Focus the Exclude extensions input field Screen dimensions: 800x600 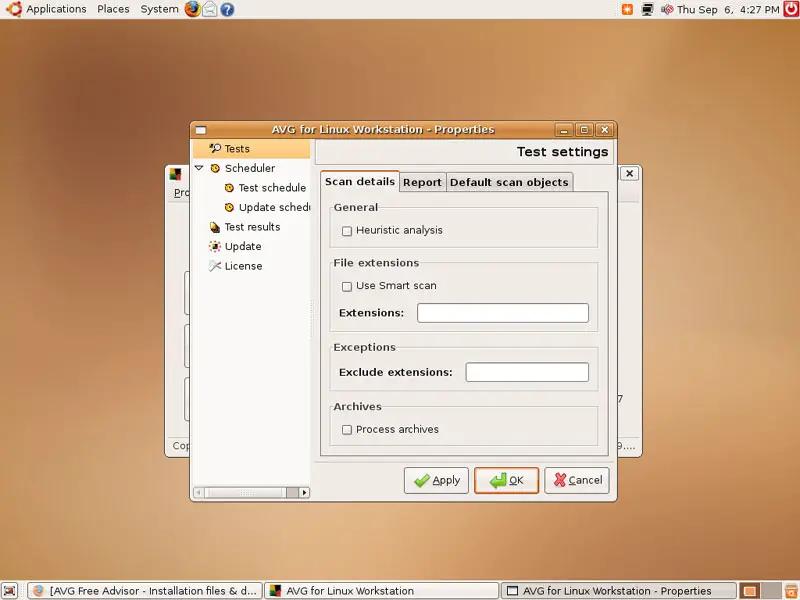(x=527, y=372)
